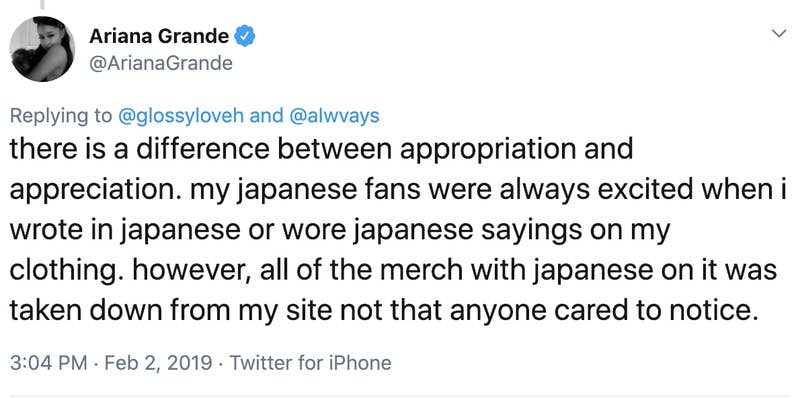Viewport: 800px width, 398px height.
Task: Click Ariana Grande's profile avatar
Action: [42, 49]
